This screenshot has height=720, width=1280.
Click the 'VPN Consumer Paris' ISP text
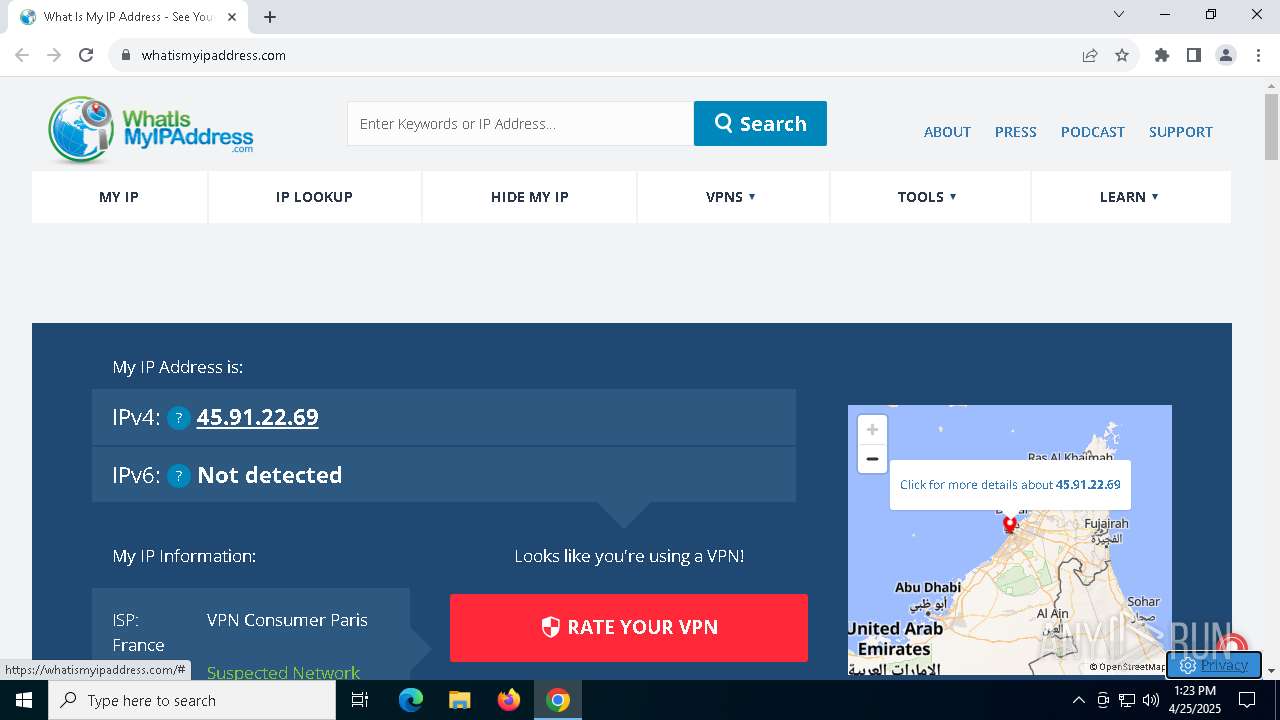[x=287, y=620]
